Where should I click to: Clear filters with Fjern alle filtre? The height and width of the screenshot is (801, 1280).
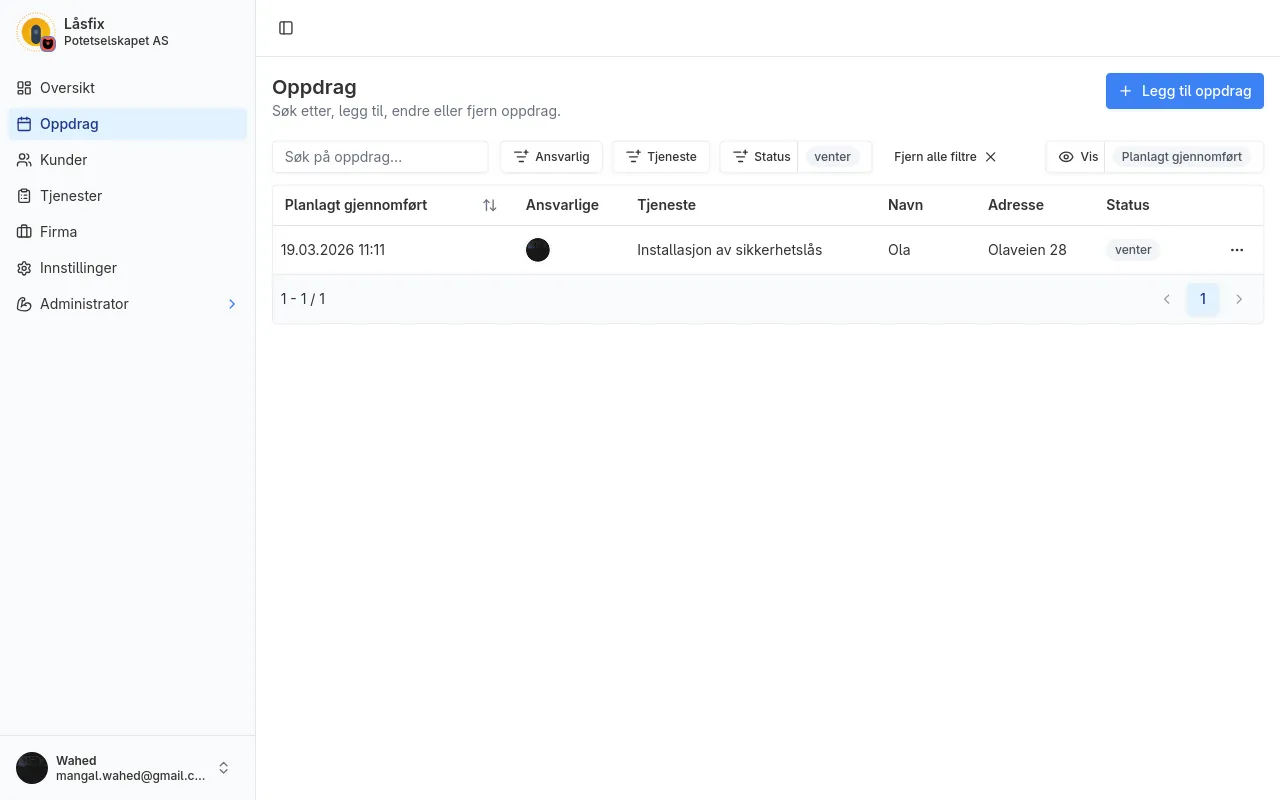[945, 157]
